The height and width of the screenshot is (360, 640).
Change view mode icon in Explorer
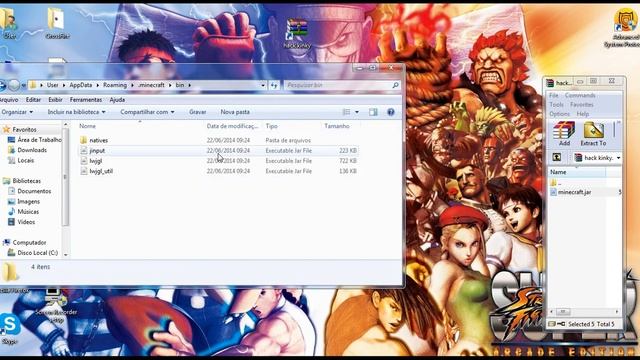[347, 112]
